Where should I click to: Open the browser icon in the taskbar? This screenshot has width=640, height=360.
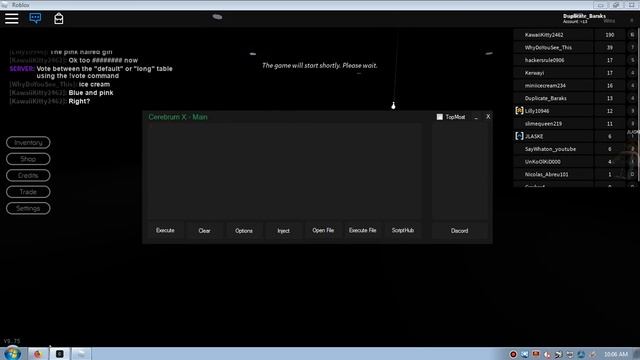click(x=38, y=354)
